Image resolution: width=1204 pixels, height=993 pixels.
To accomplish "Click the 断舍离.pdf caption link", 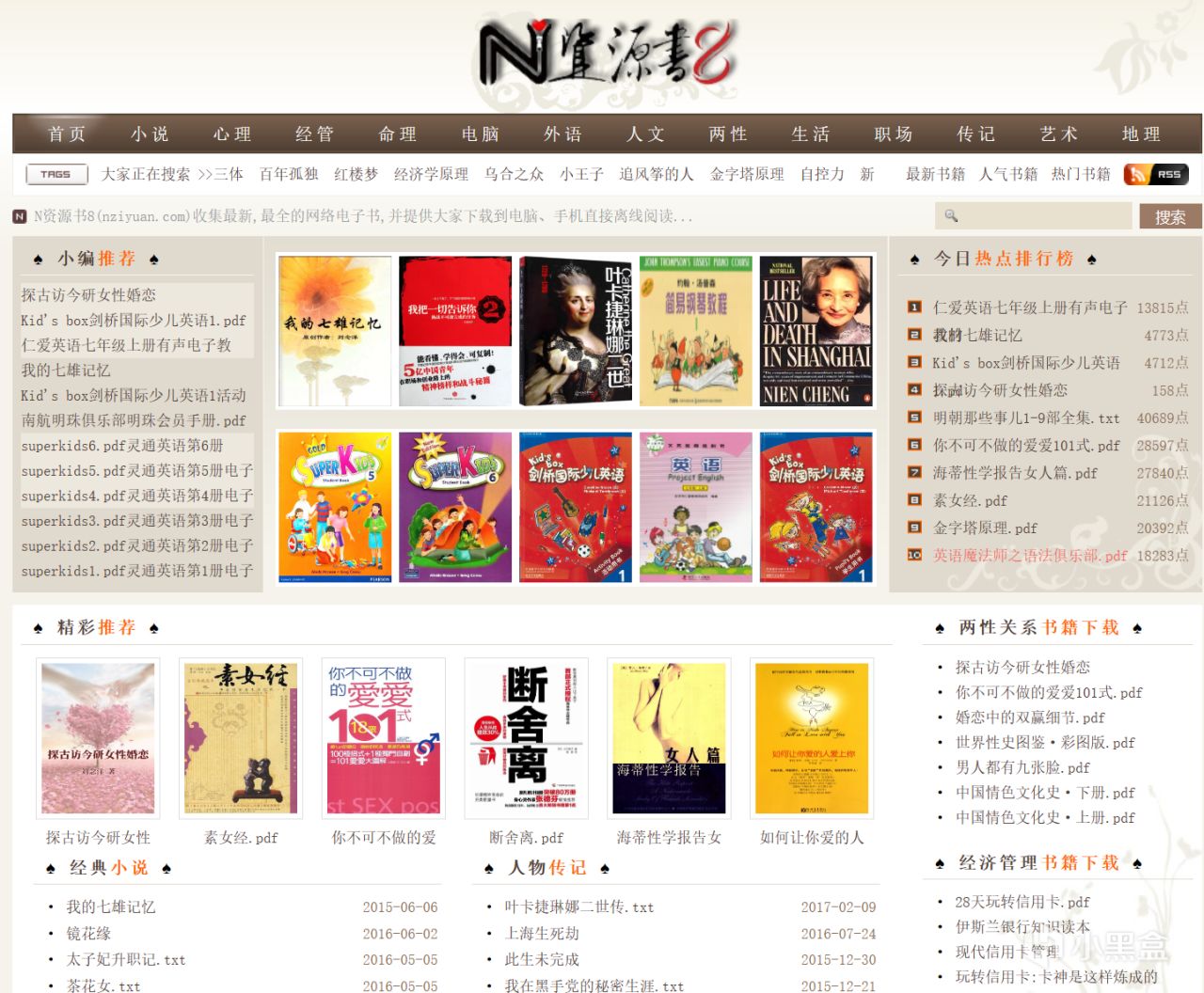I will [x=527, y=837].
